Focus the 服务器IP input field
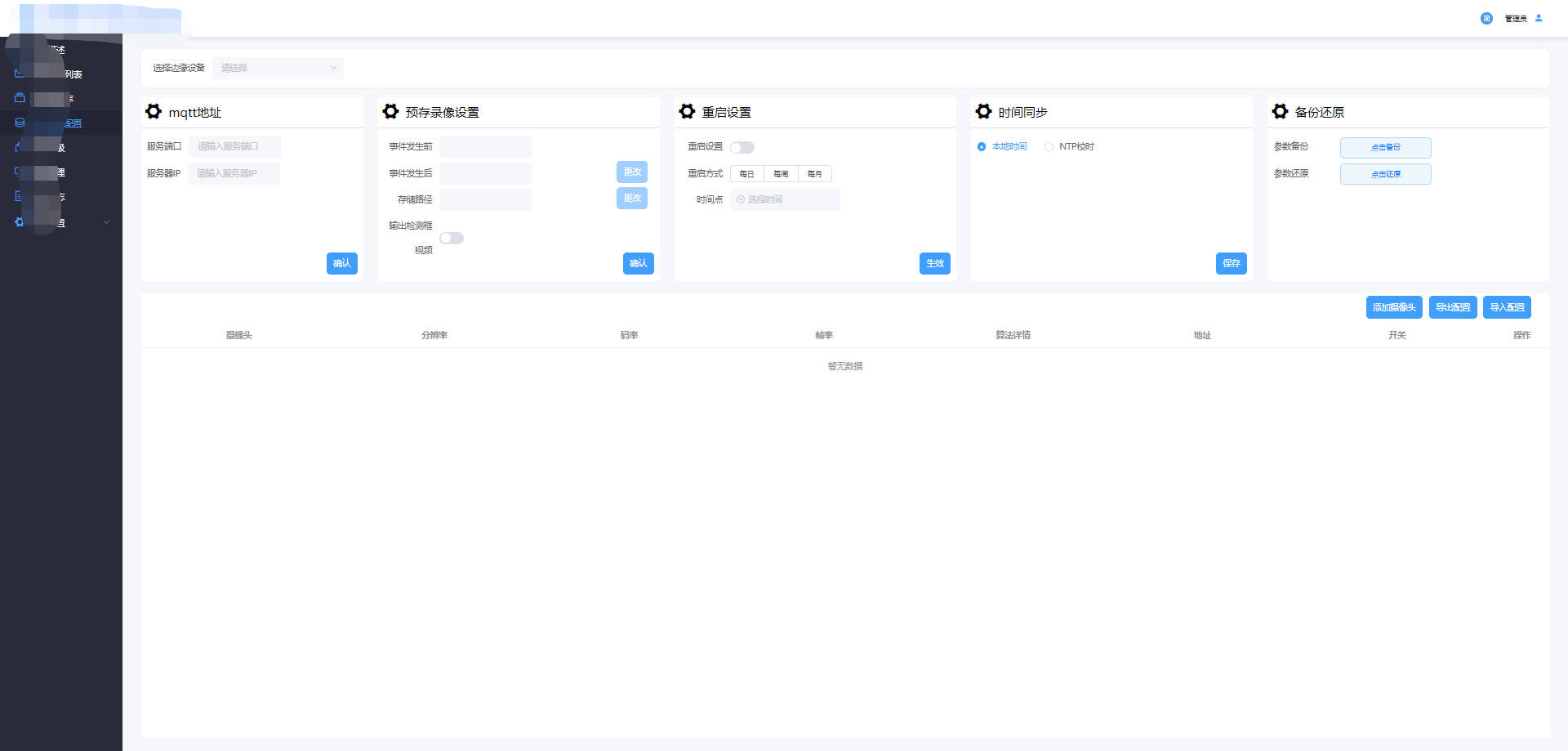Image resolution: width=1568 pixels, height=751 pixels. point(234,173)
